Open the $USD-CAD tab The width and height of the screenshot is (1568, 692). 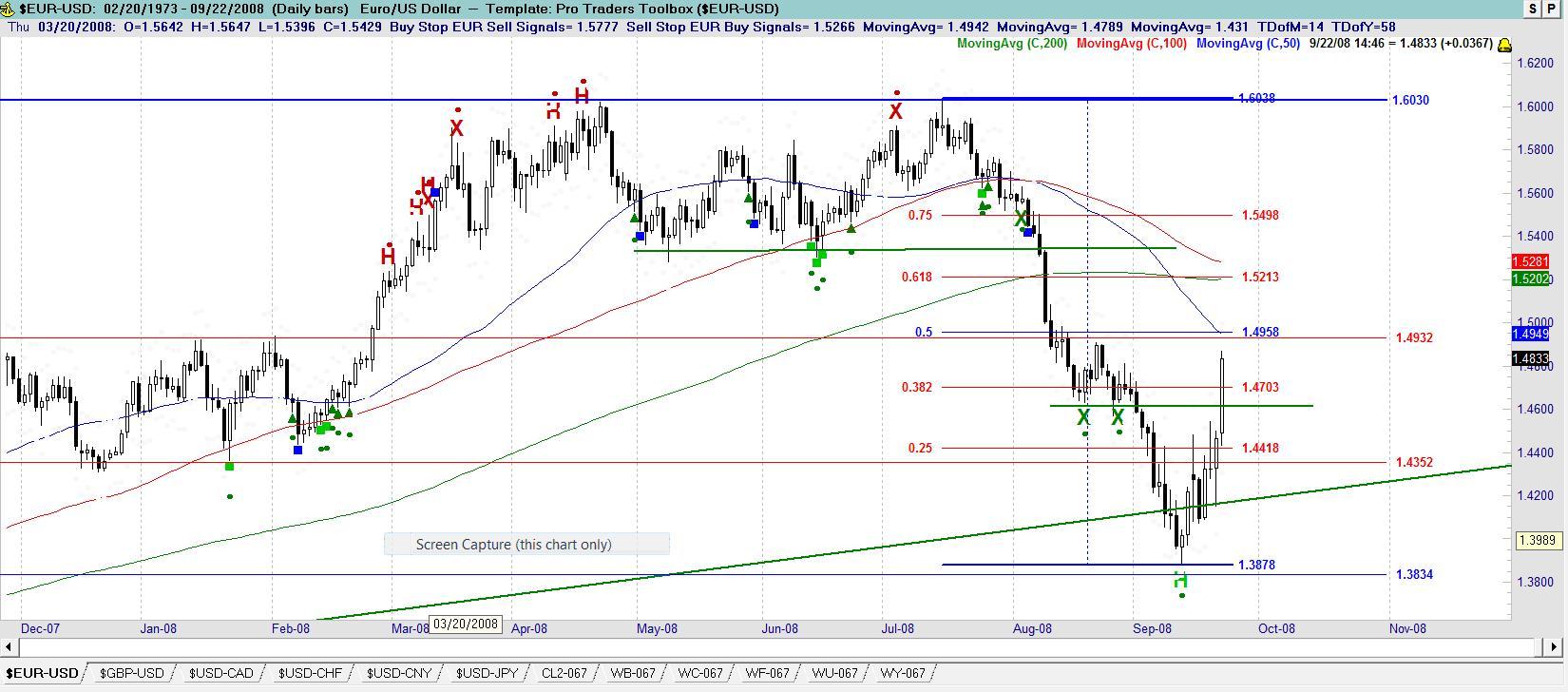[x=220, y=673]
